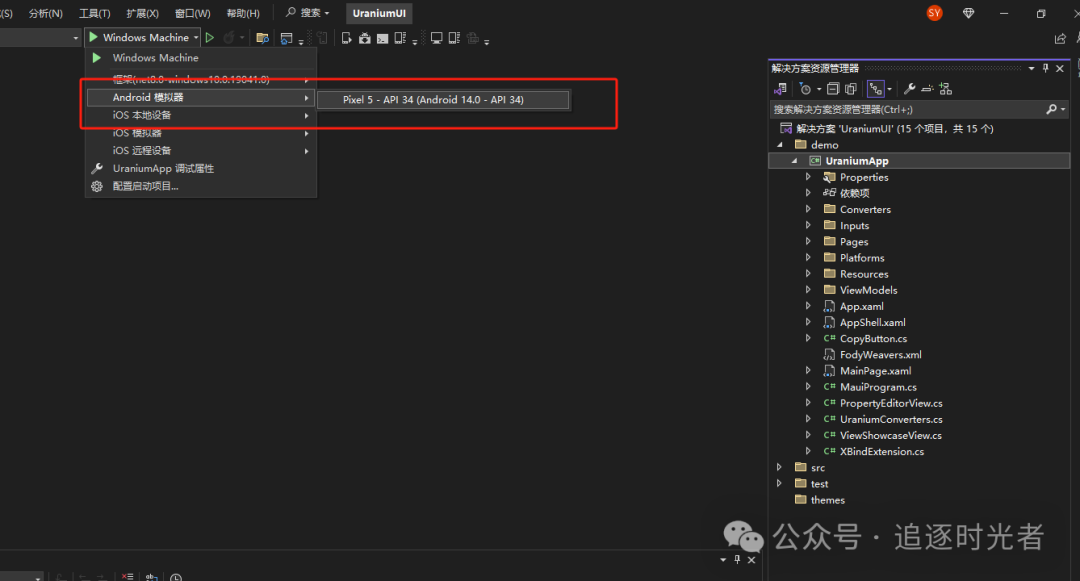Collapse the demo folder

point(780,145)
